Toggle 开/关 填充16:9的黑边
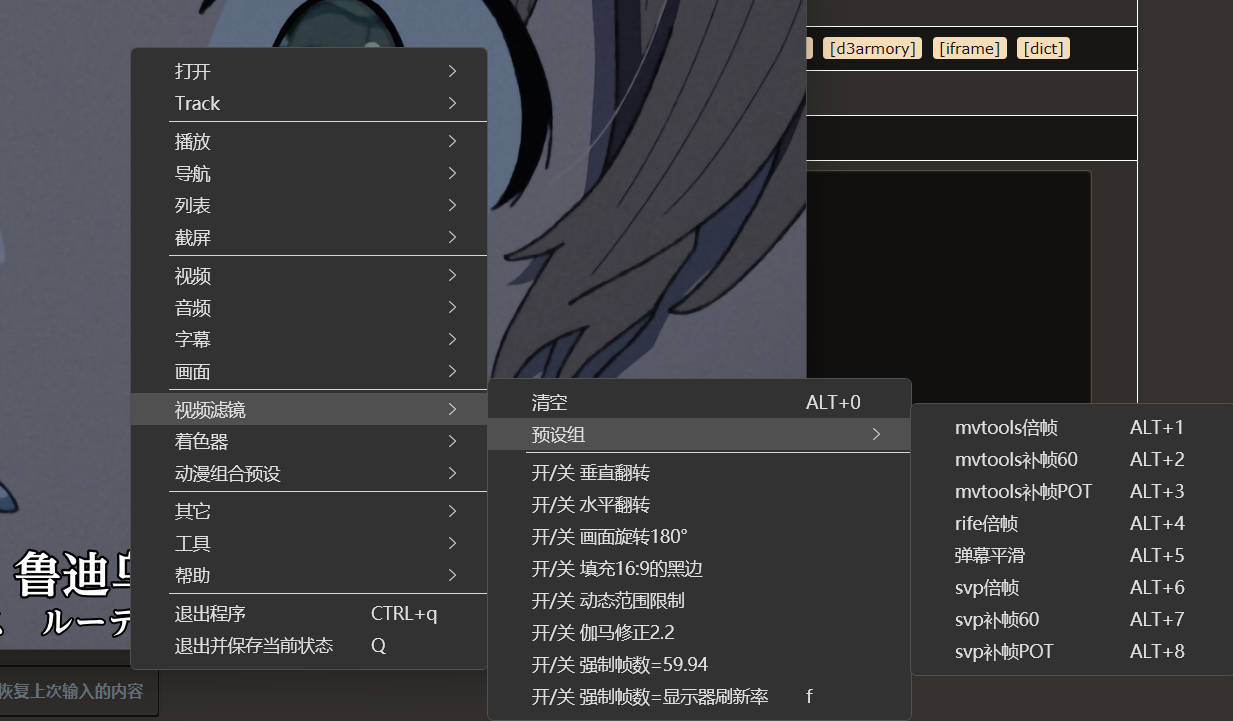Screen dimensions: 1233x721 click(699, 568)
